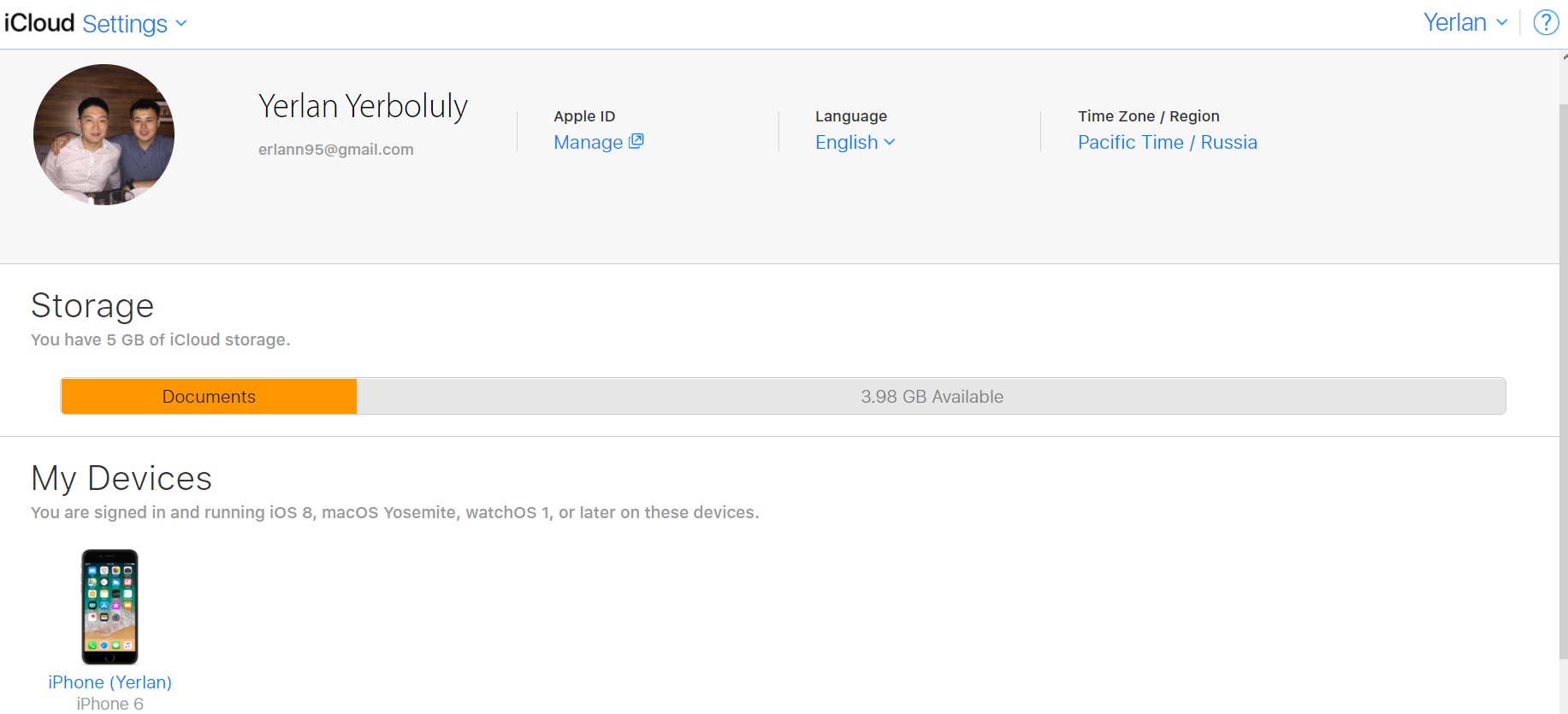Click the iPhone device image
The image size is (1568, 714).
109,606
